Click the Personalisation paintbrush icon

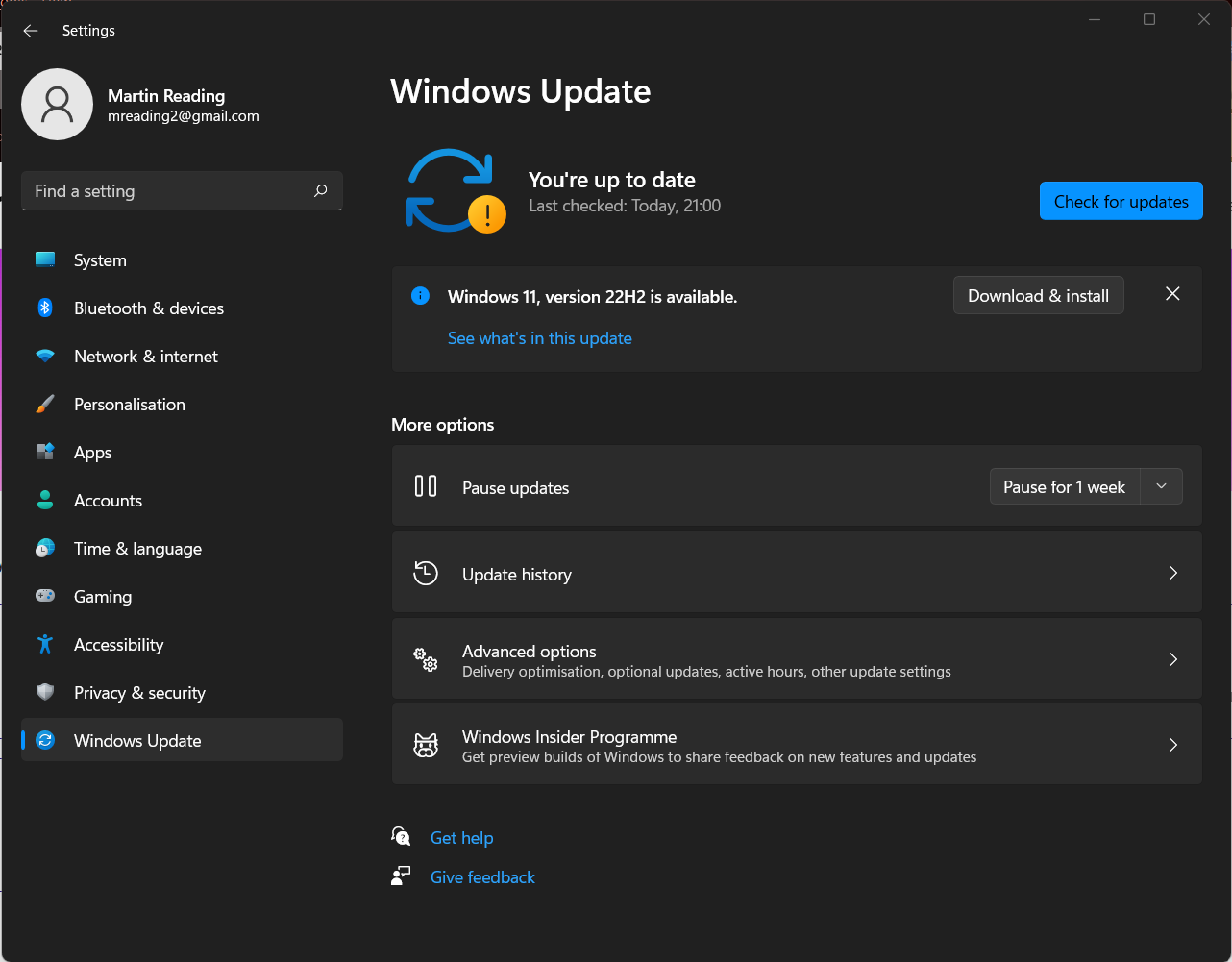[x=45, y=404]
